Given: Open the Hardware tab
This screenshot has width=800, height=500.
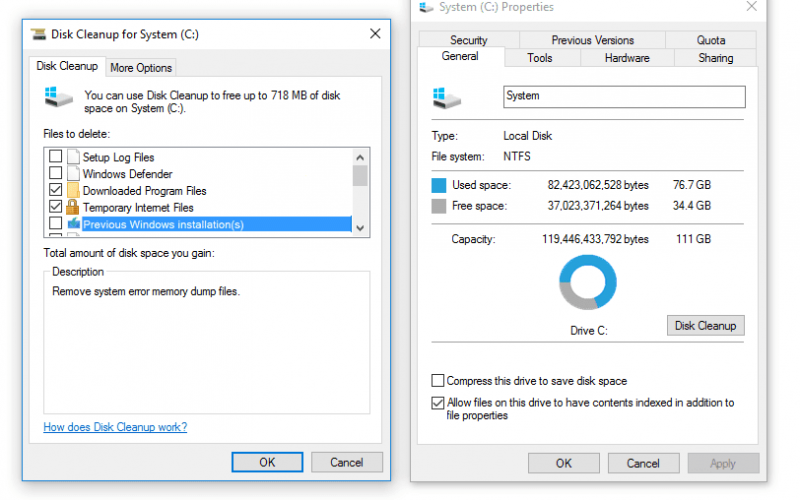Looking at the screenshot, I should pyautogui.click(x=627, y=58).
